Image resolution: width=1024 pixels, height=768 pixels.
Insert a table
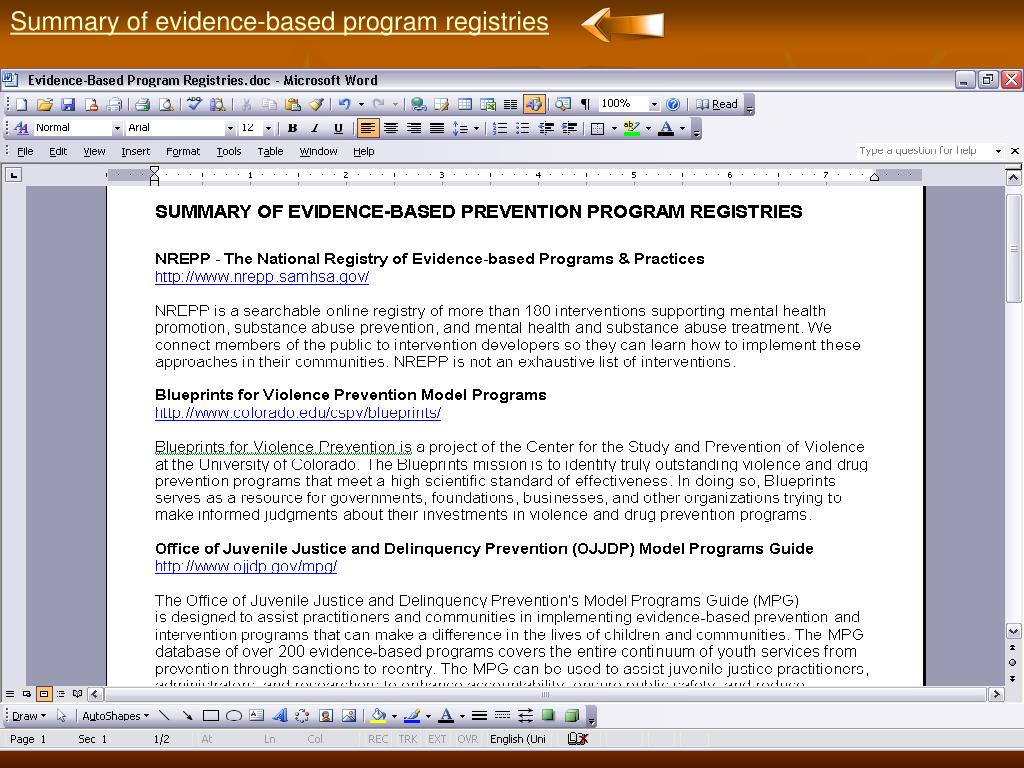tap(464, 104)
